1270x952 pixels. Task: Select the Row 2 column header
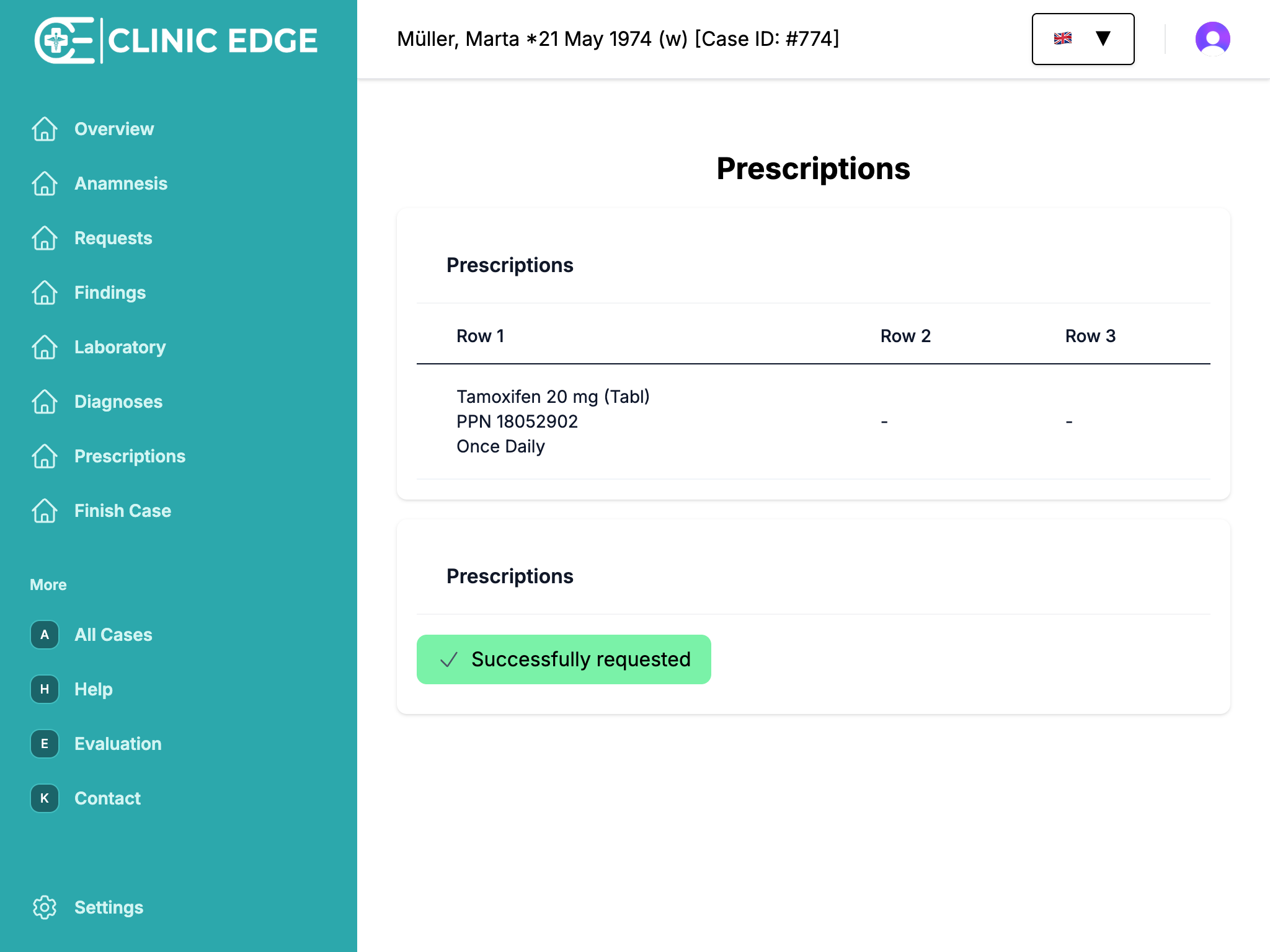tap(906, 335)
